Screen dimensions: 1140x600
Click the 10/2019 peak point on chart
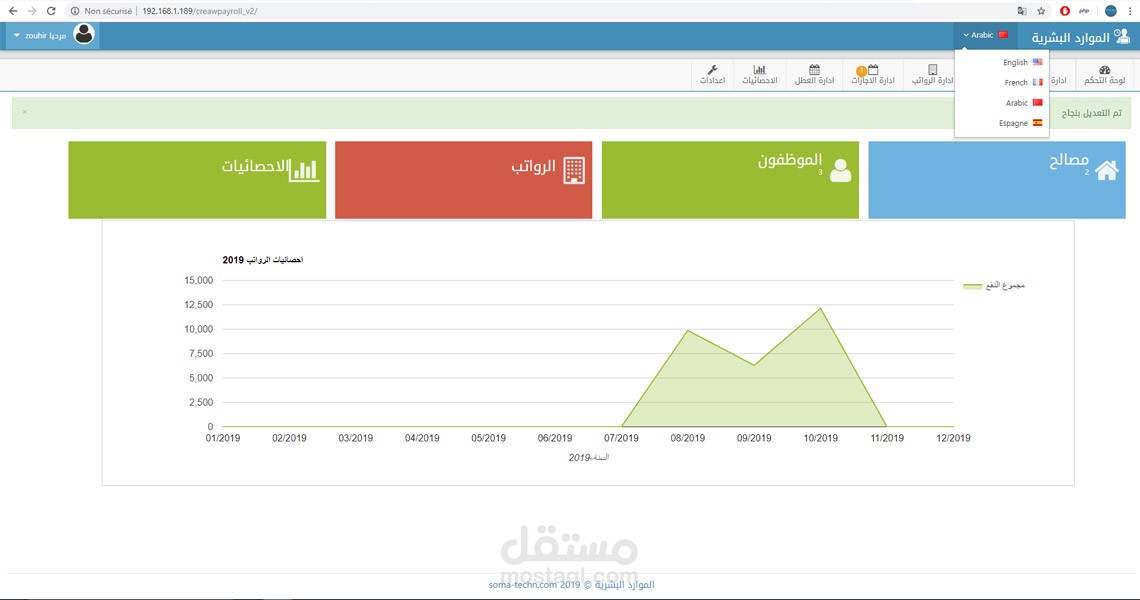tap(821, 308)
